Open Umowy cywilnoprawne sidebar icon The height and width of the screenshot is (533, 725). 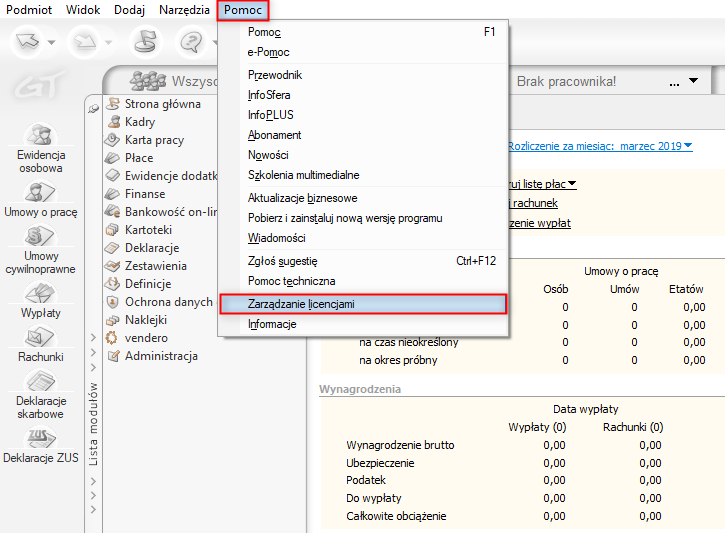pyautogui.click(x=41, y=250)
